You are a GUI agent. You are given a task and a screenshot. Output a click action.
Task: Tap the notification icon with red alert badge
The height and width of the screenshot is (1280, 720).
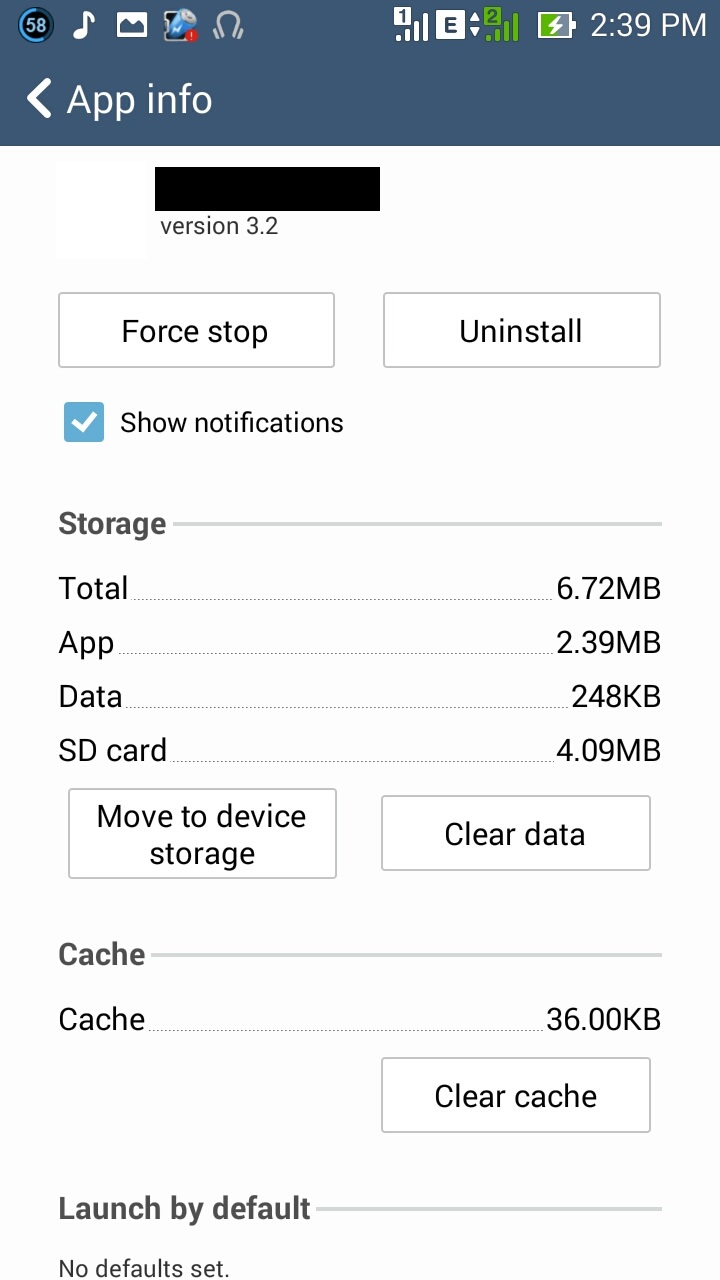[x=180, y=25]
